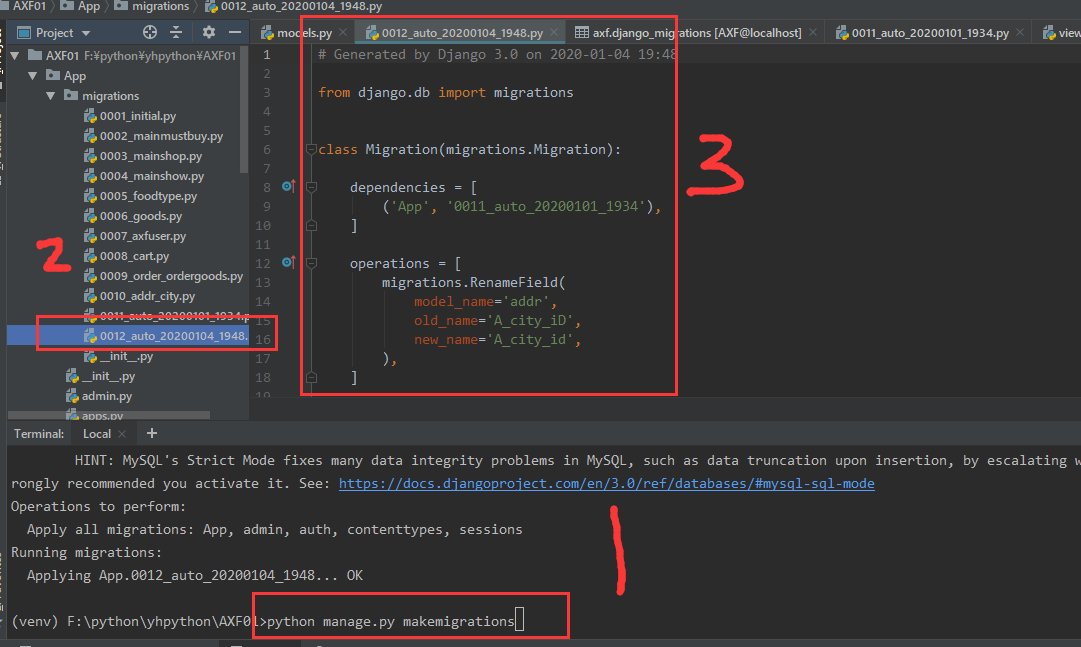Fold the Migration class using the gutter arrow
Image resolution: width=1081 pixels, height=647 pixels.
click(x=311, y=148)
